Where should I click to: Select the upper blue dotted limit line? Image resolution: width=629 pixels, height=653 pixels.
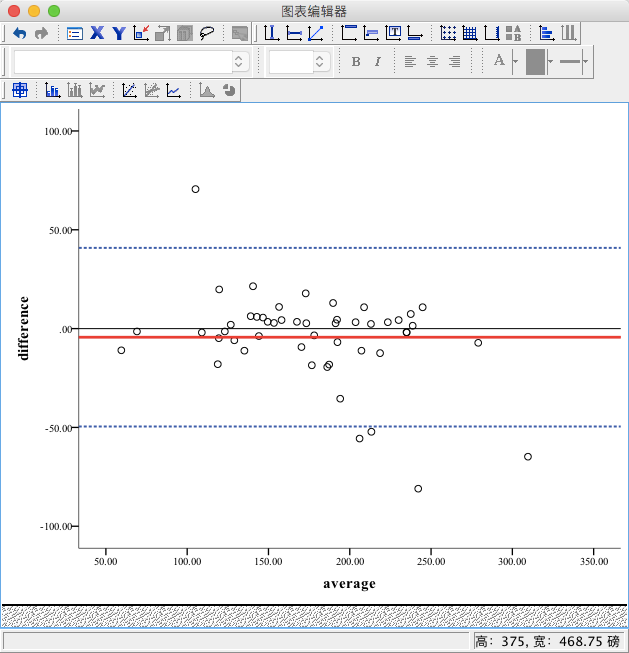pyautogui.click(x=349, y=248)
